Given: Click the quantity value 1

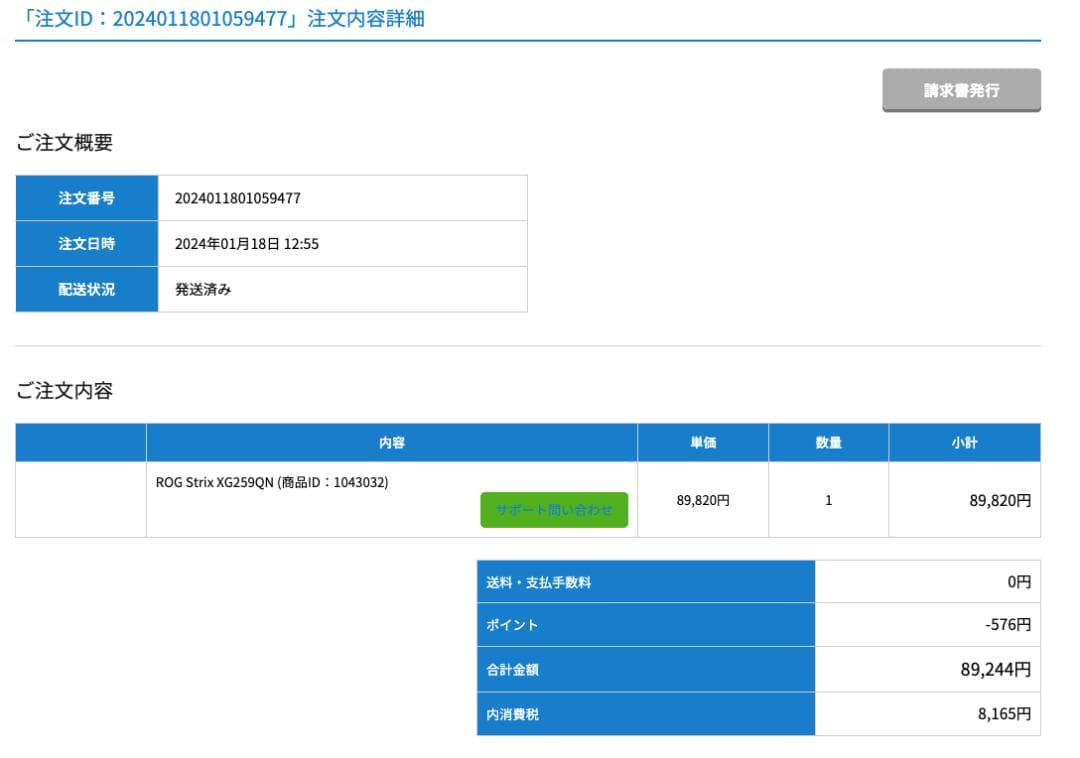Looking at the screenshot, I should (828, 500).
